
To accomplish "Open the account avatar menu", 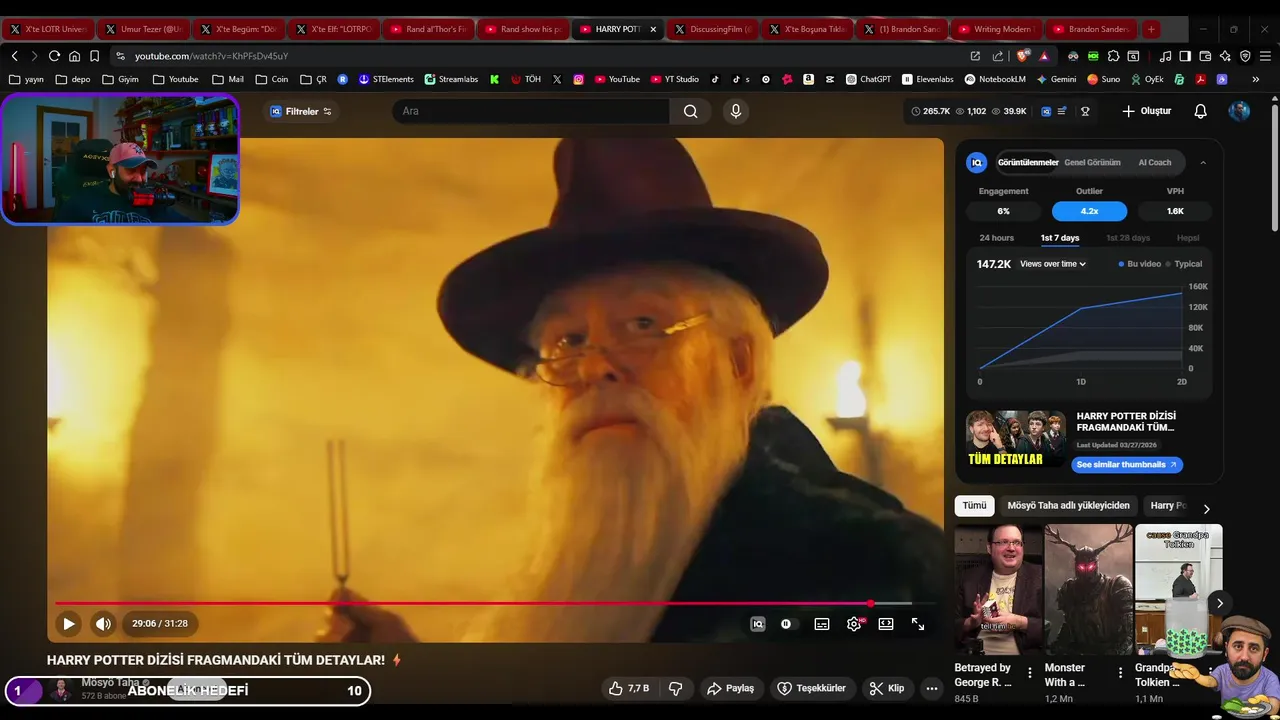I will point(1239,111).
